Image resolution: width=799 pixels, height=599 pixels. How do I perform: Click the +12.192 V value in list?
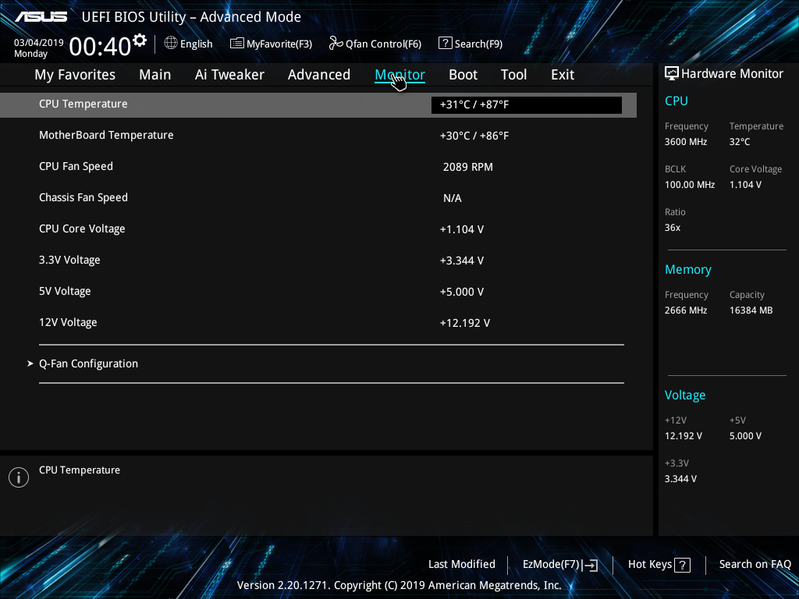[x=465, y=323]
